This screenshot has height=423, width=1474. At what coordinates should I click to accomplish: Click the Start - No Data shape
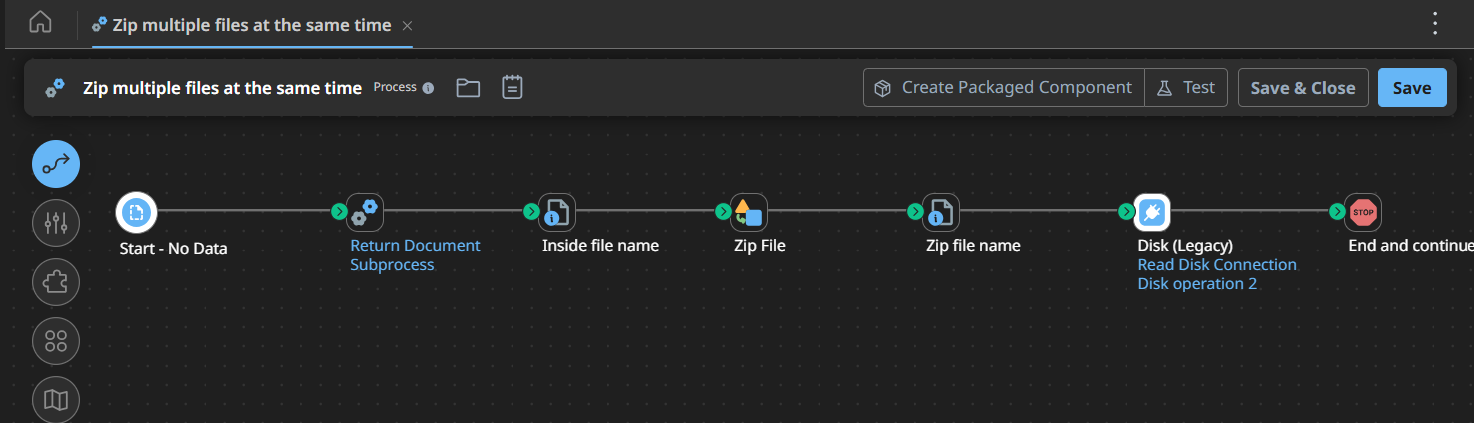point(136,212)
